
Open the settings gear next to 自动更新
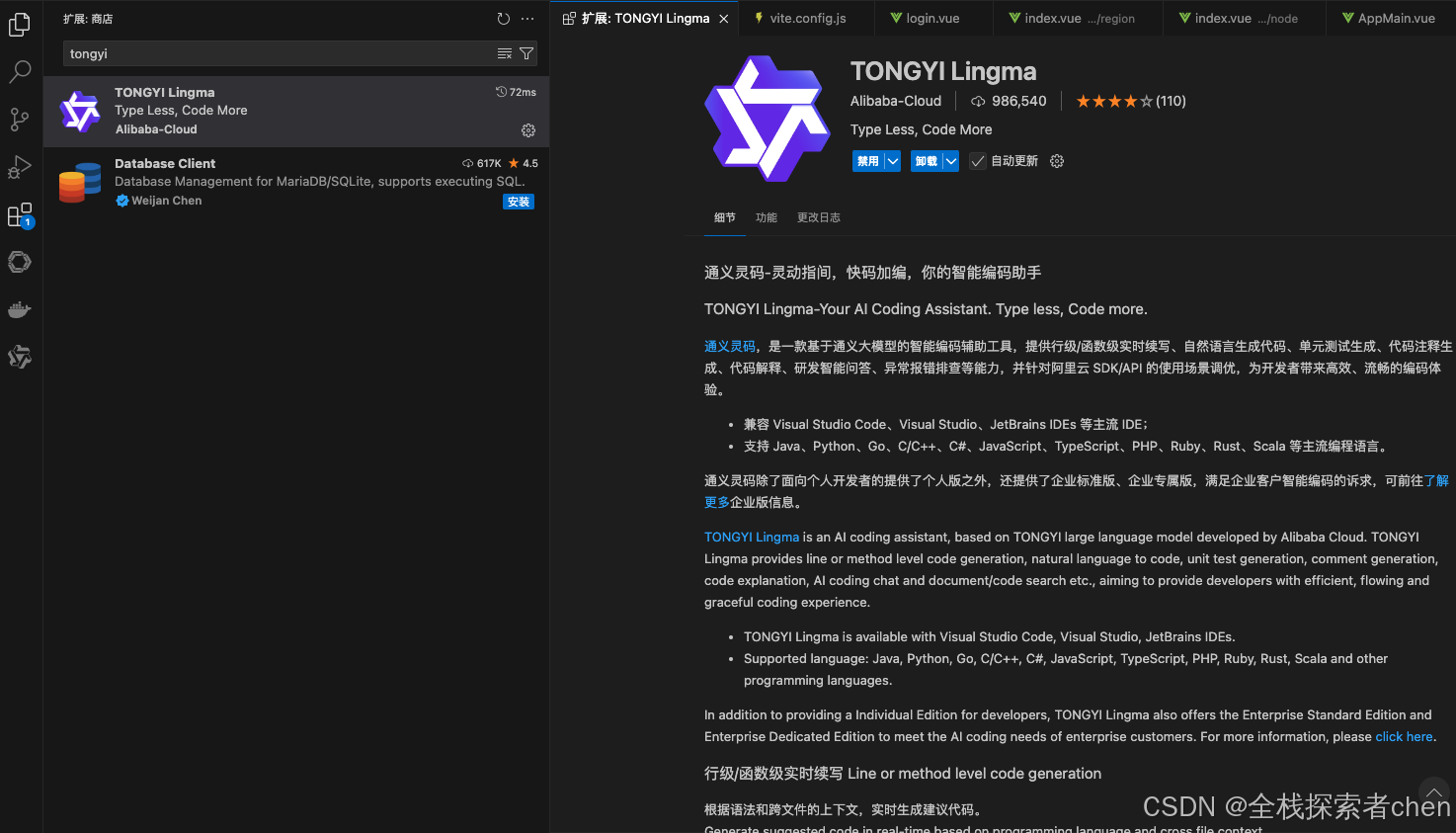(1057, 161)
